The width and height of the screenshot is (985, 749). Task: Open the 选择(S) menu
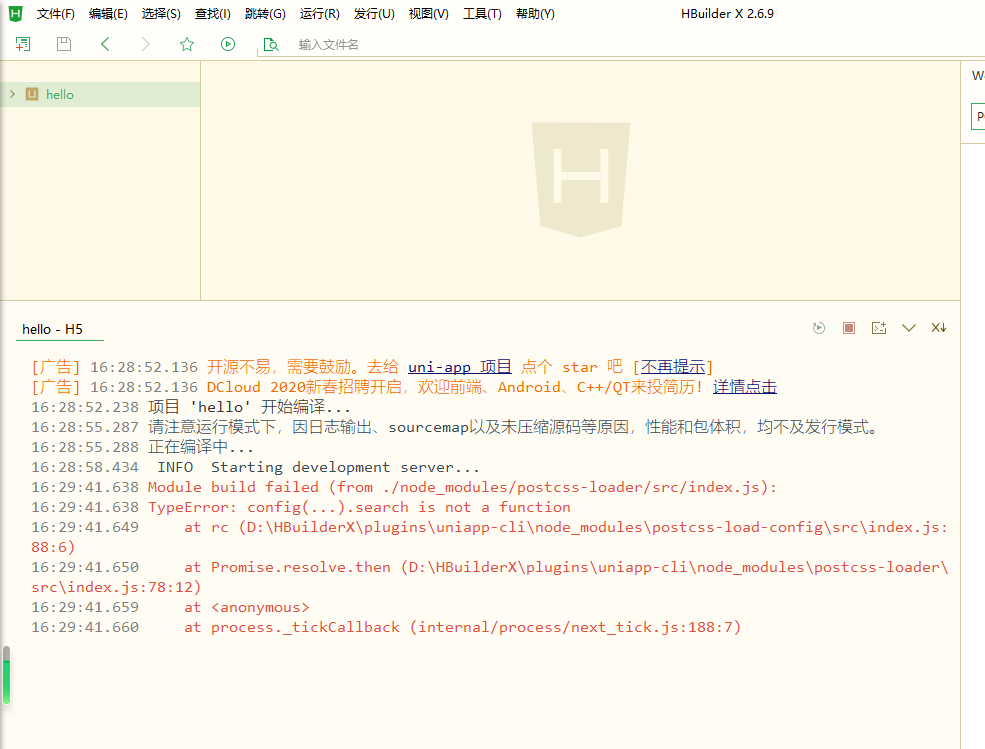(161, 14)
